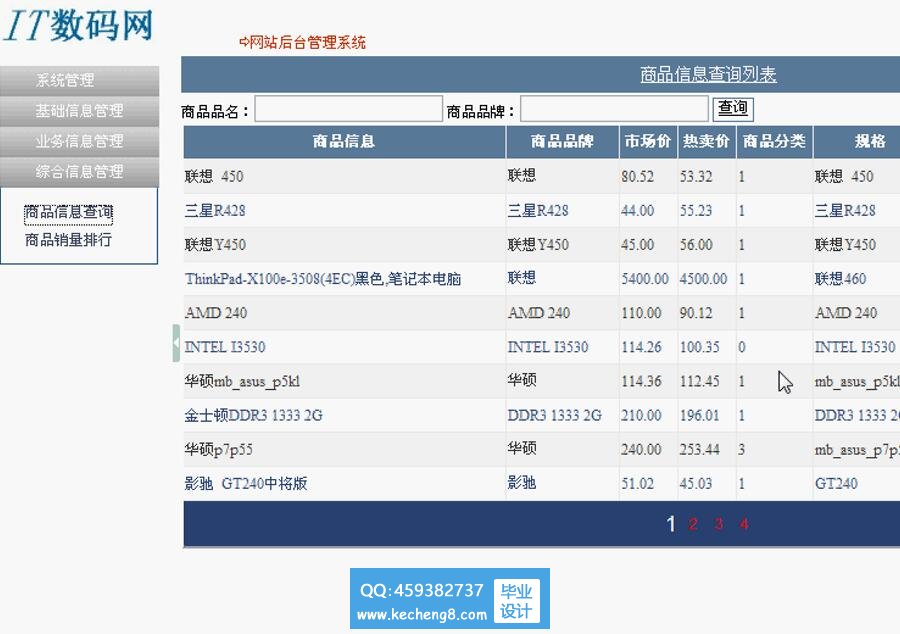
Task: Select hot price 55.23
Action: coord(696,211)
